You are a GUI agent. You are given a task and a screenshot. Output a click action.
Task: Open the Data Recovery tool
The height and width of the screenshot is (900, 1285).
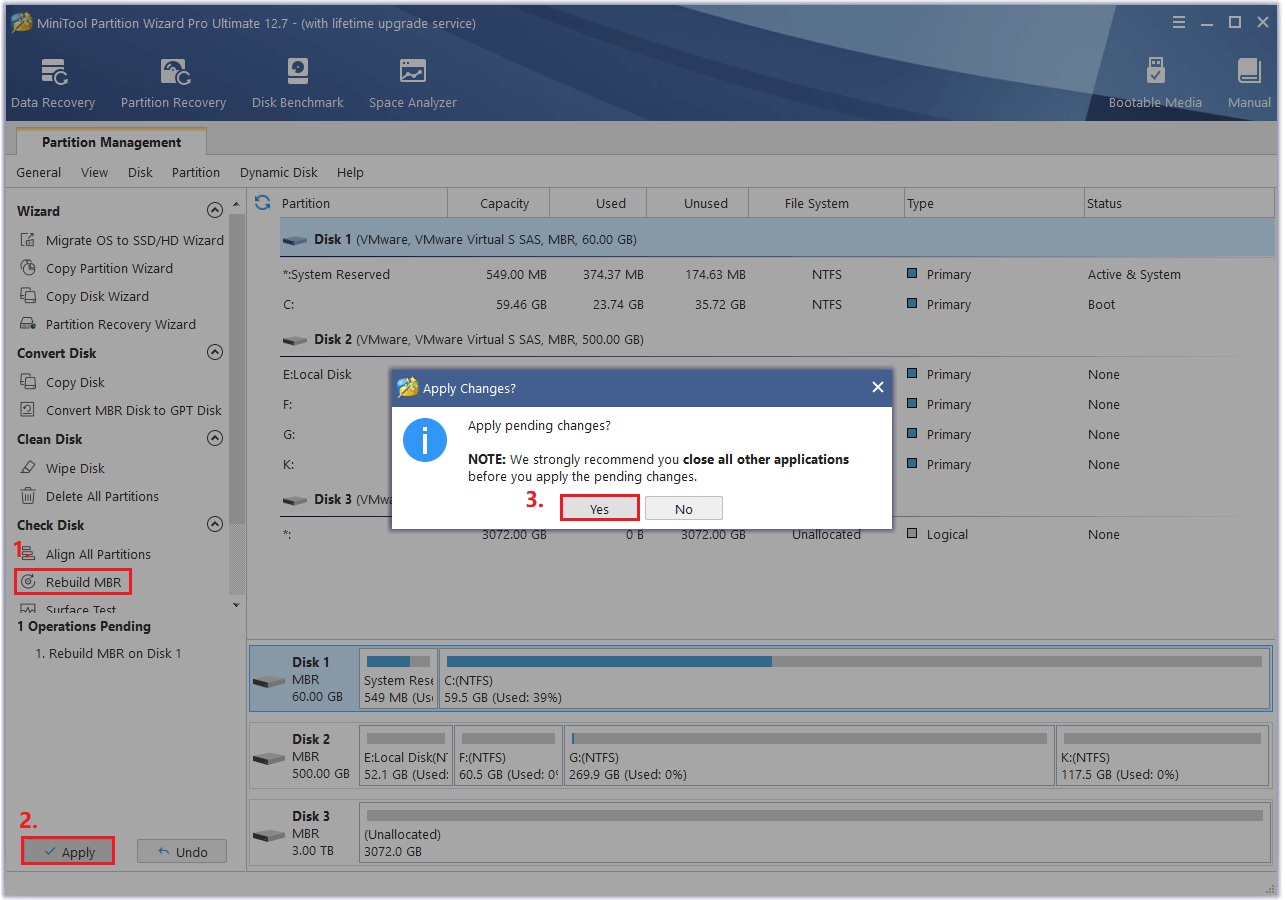53,84
